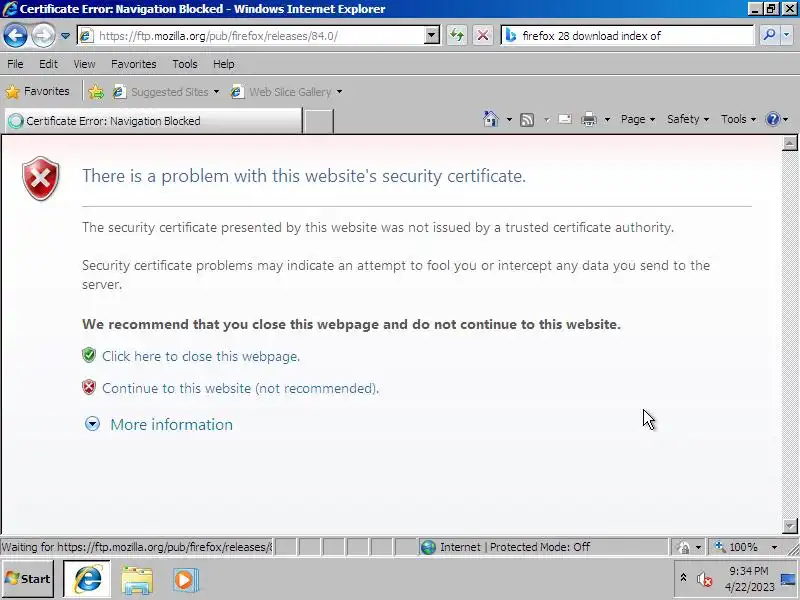
Task: Open a new blank tab
Action: coord(318,121)
